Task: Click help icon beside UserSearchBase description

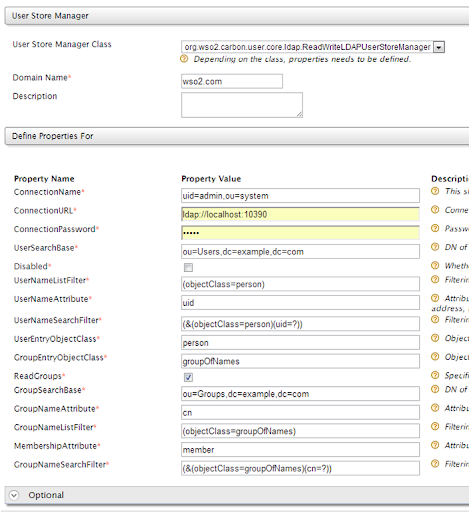Action: pos(435,247)
